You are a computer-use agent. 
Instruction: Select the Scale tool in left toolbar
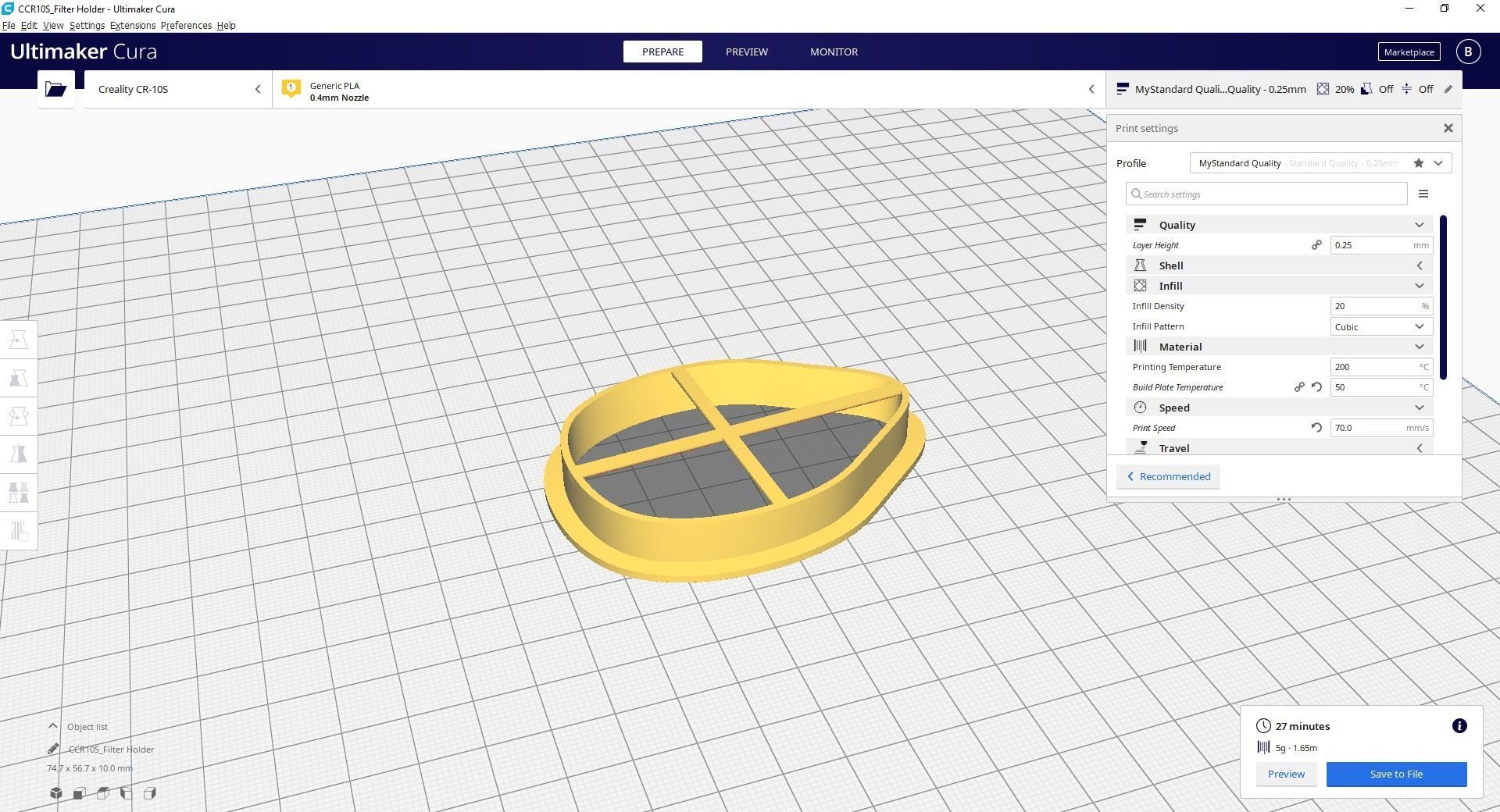click(x=19, y=378)
